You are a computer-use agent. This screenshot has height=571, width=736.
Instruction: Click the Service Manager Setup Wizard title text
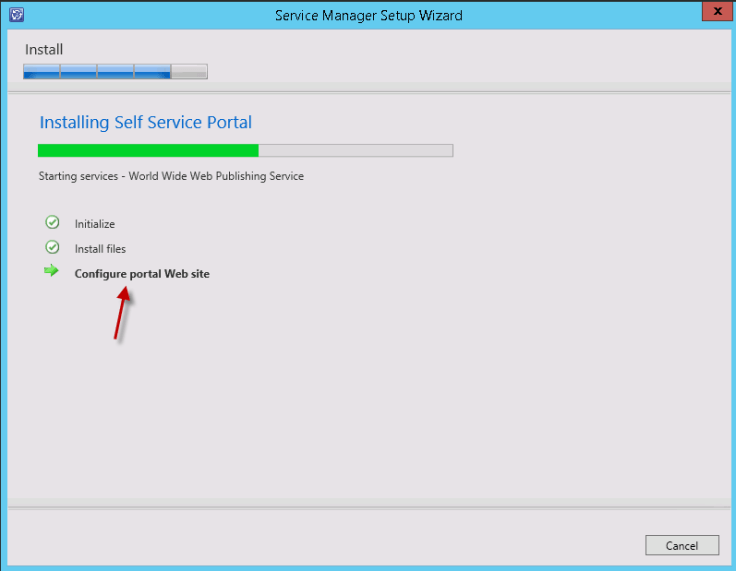pos(368,15)
